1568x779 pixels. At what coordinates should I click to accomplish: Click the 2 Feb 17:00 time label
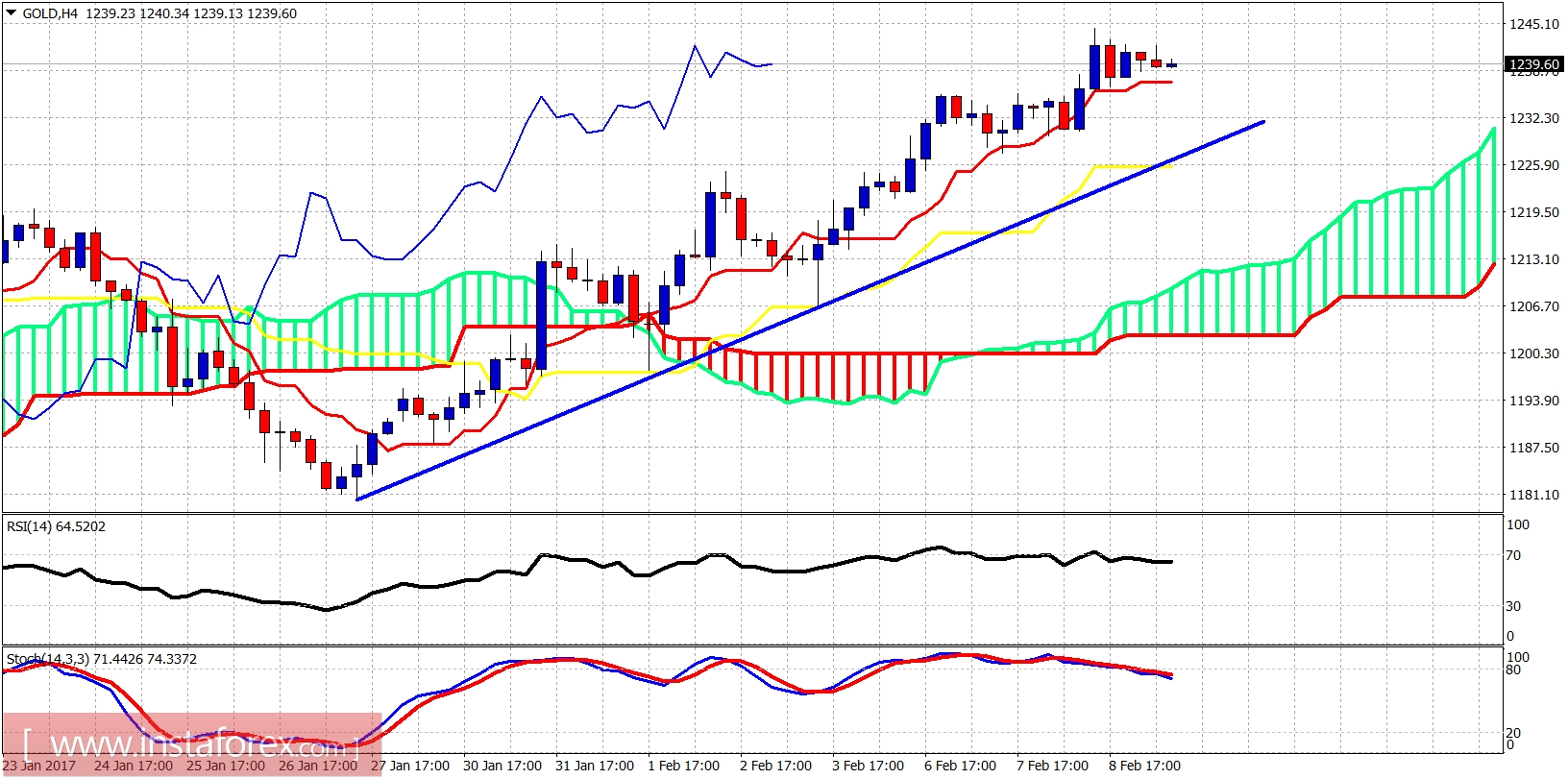click(776, 766)
